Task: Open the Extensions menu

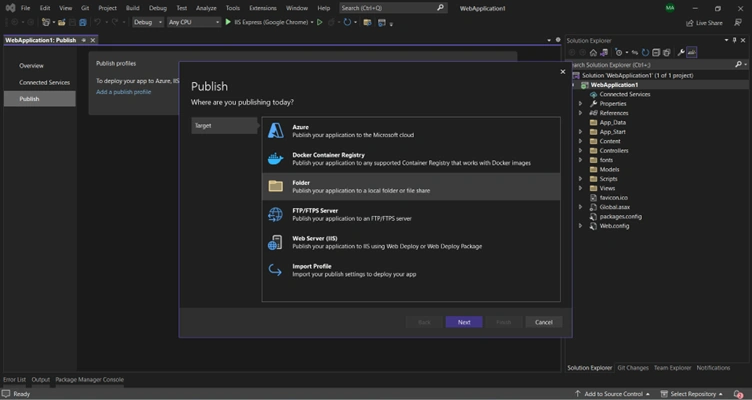Action: [263, 8]
